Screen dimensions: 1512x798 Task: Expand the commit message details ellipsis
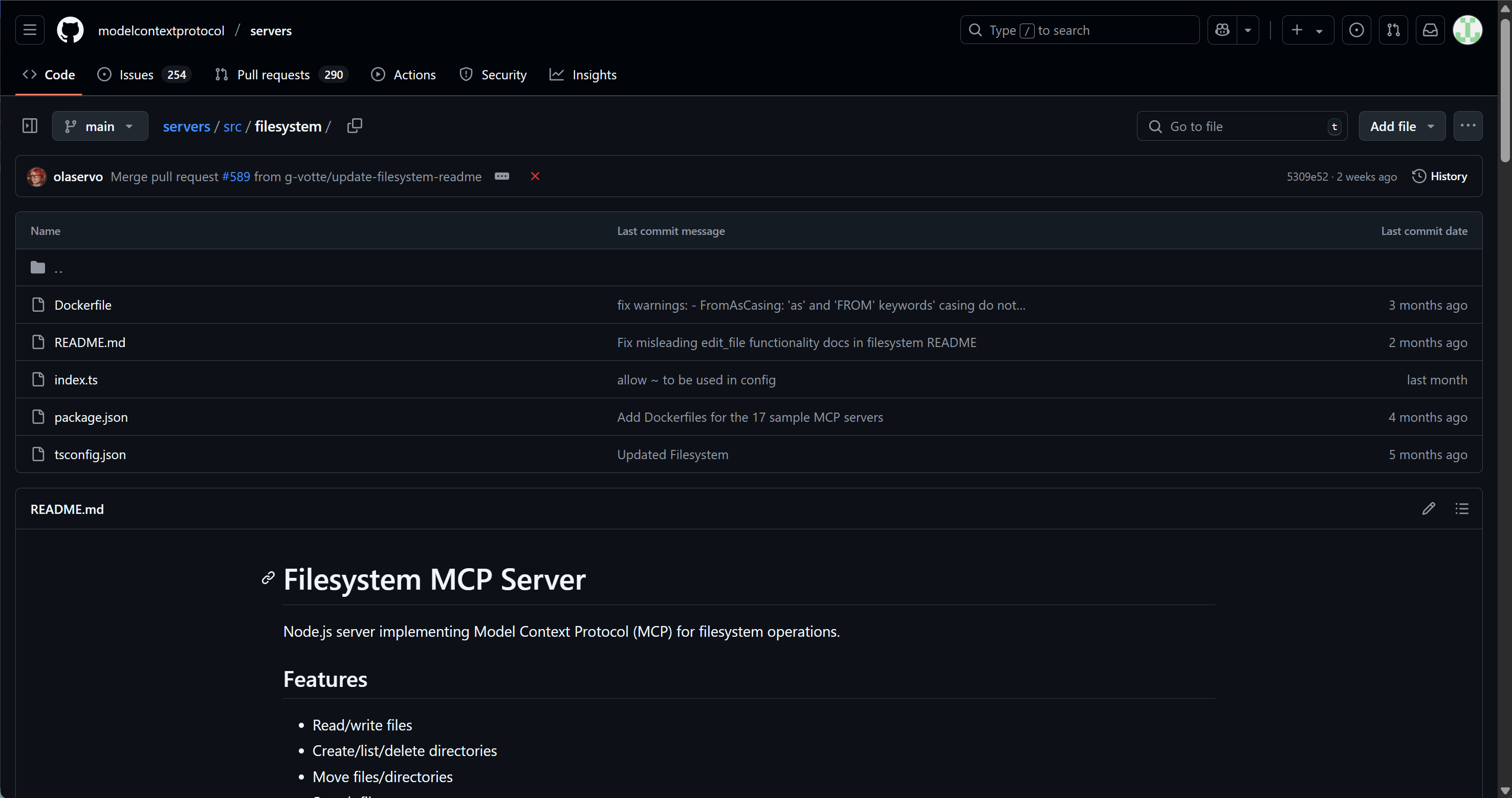tap(502, 176)
